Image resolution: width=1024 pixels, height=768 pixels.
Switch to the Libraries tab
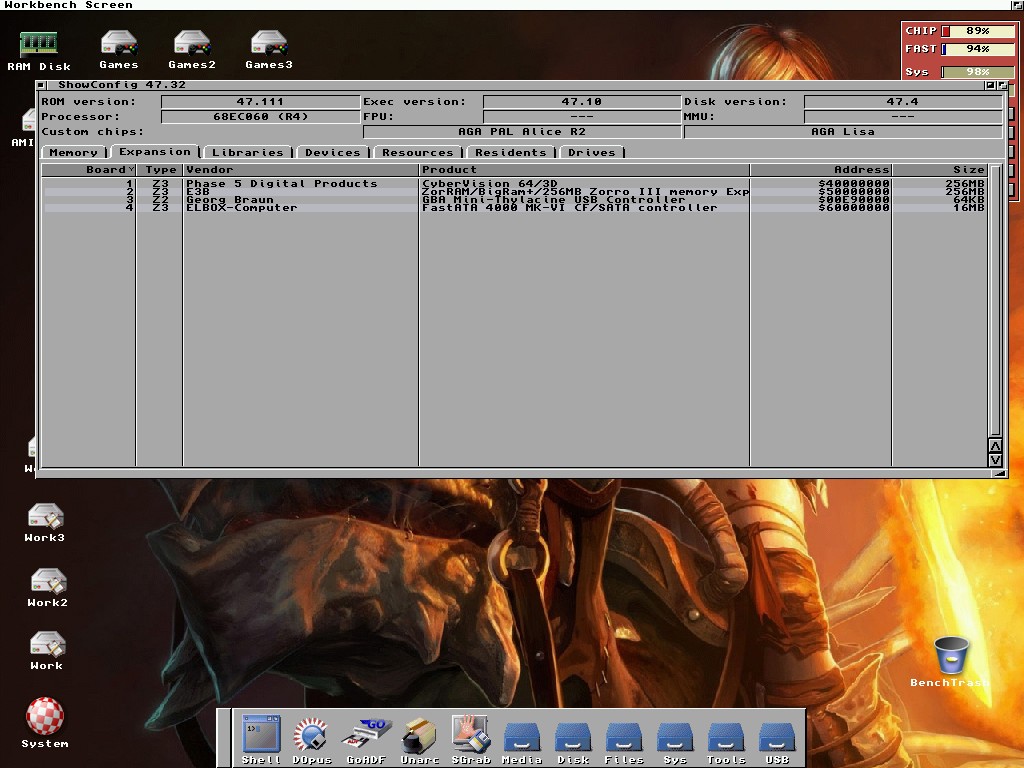coord(248,152)
